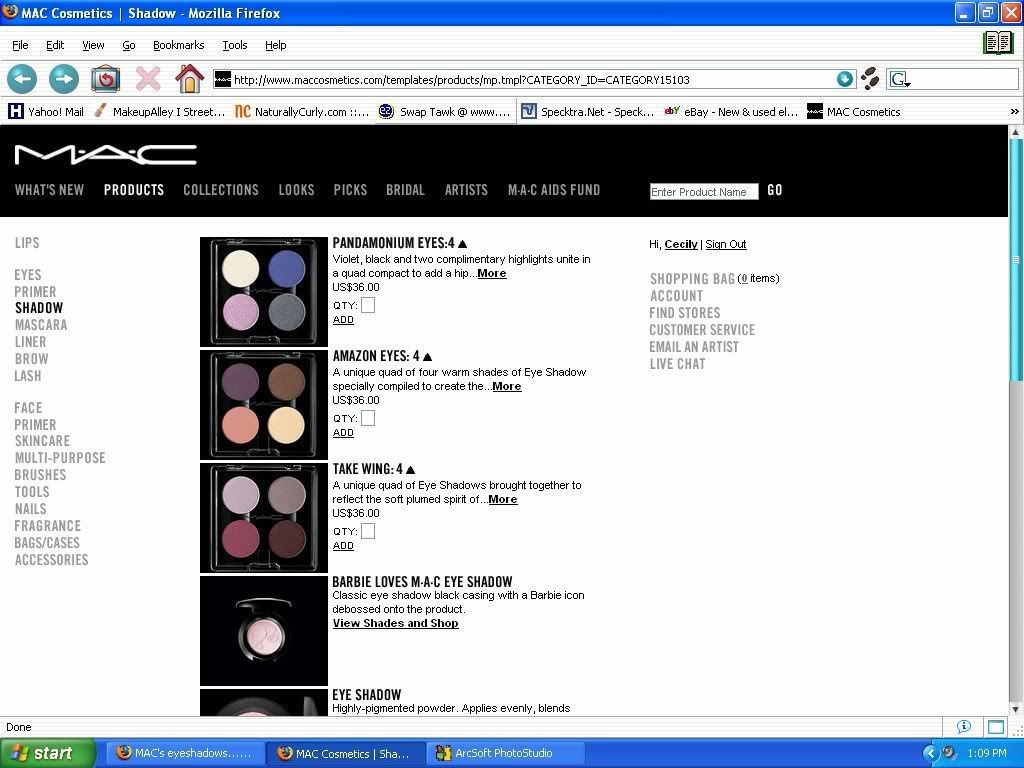Viewport: 1024px width, 768px height.
Task: Switch to ArcSoft PhotoStudio in taskbar
Action: click(x=503, y=753)
